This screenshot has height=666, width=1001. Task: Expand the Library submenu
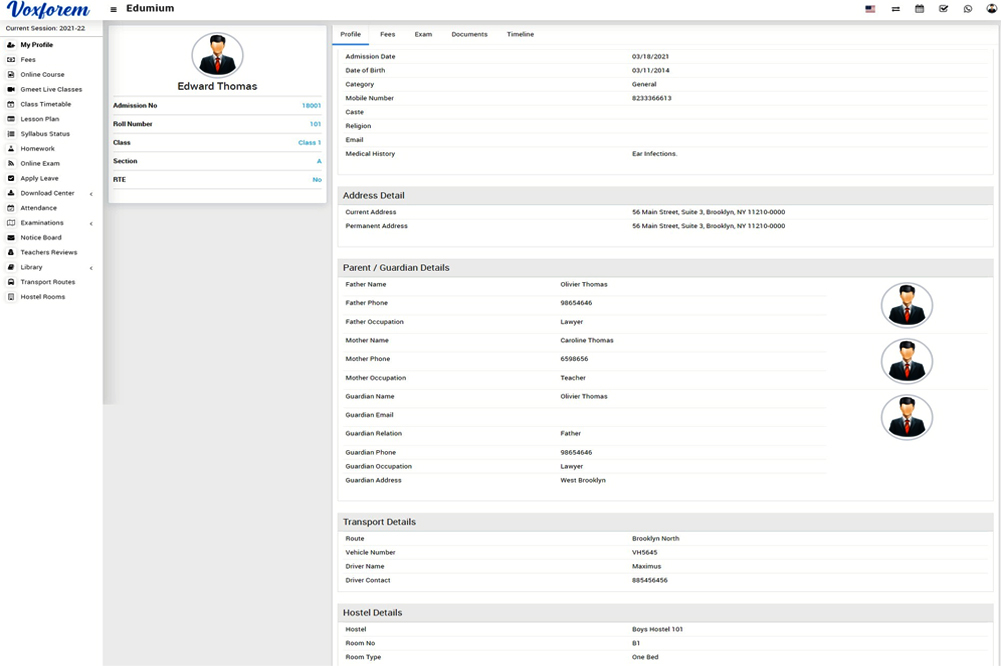pyautogui.click(x=32, y=268)
